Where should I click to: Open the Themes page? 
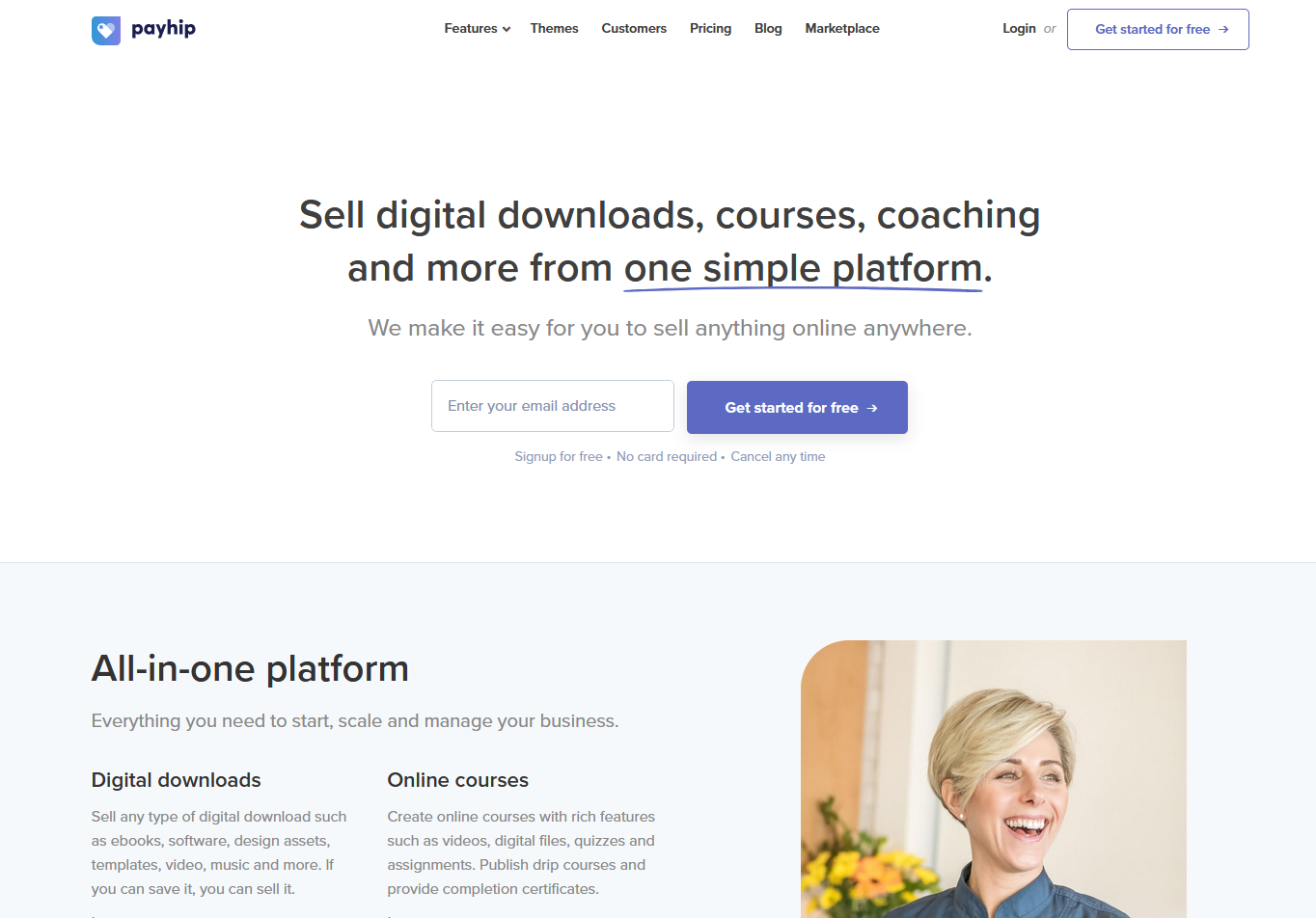(x=554, y=29)
